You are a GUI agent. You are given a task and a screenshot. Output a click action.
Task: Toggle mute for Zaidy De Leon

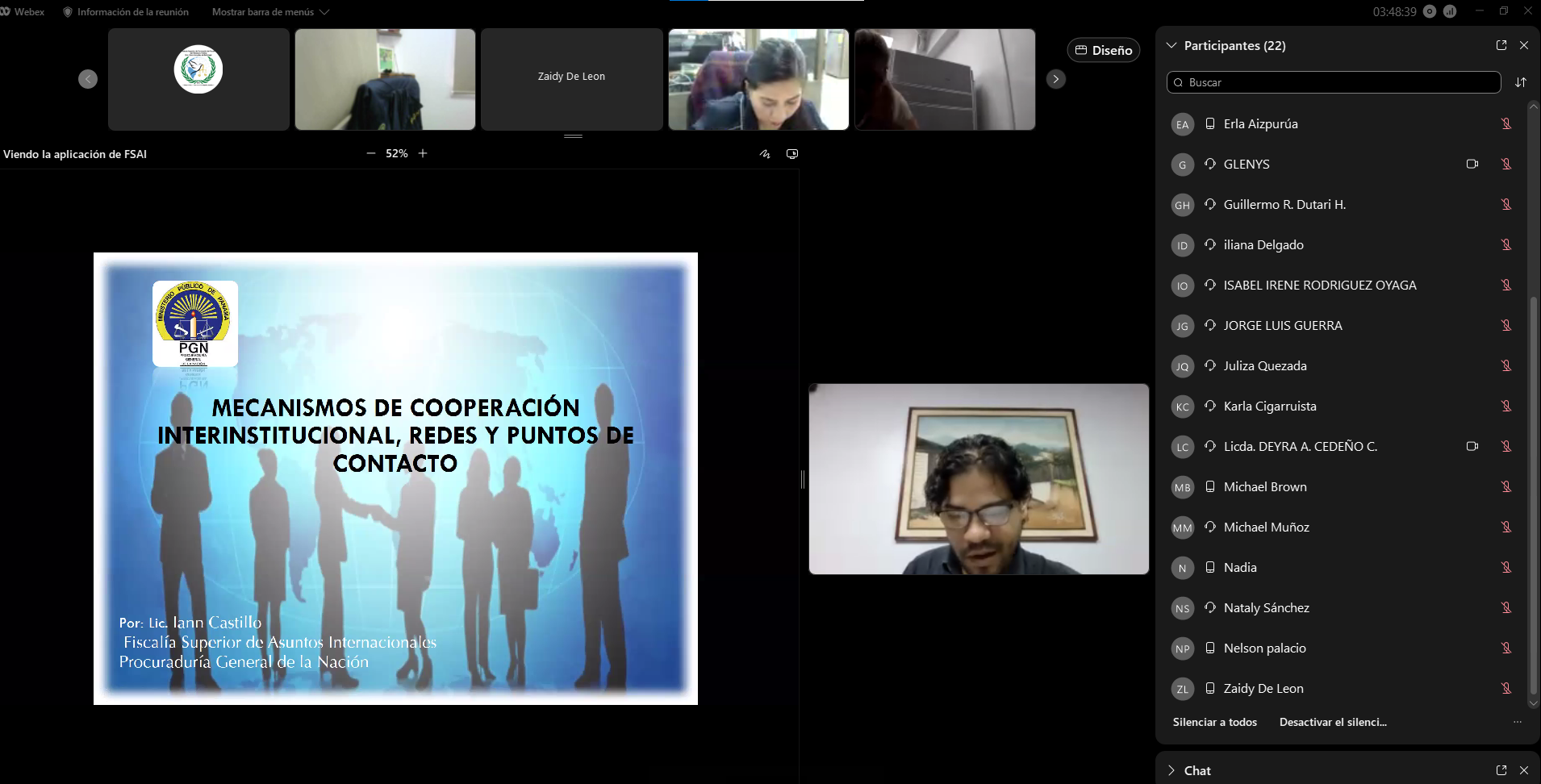pyautogui.click(x=1506, y=688)
